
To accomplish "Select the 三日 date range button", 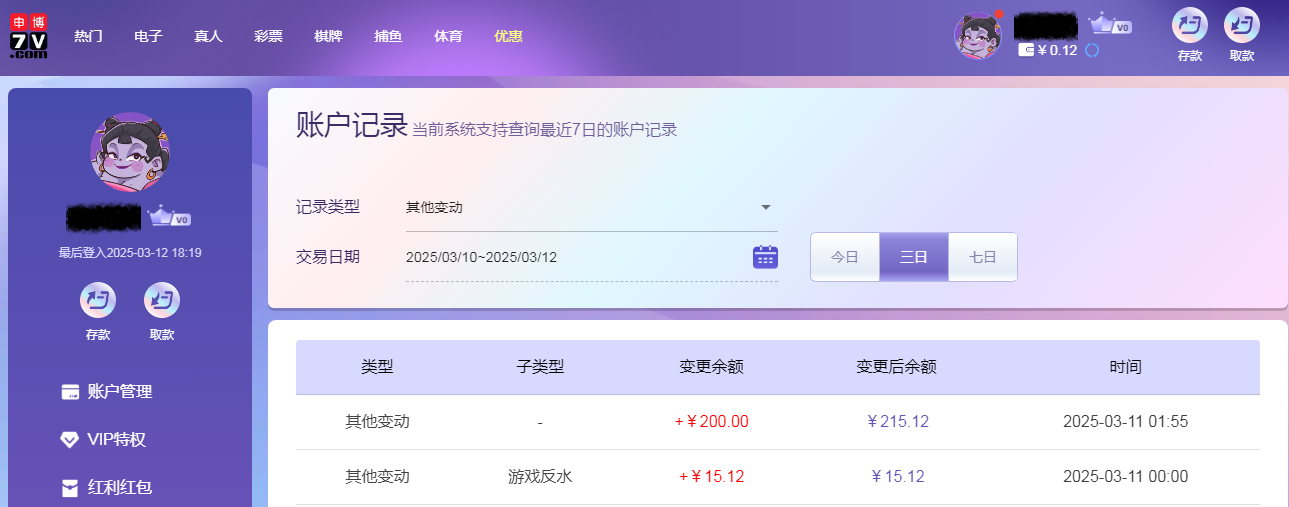I will pos(914,257).
